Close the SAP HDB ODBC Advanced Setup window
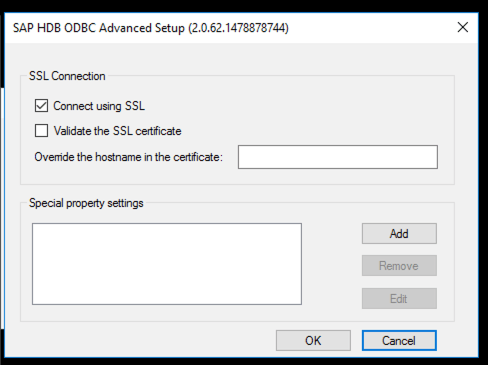The width and height of the screenshot is (488, 365). coord(463,27)
